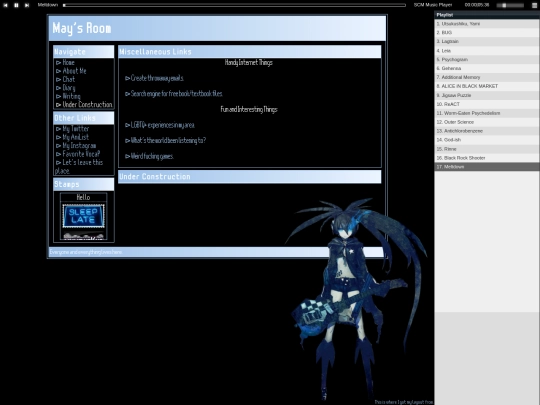Seek within the Meltdown progress bar
540x405 pixels.
[x=234, y=5]
